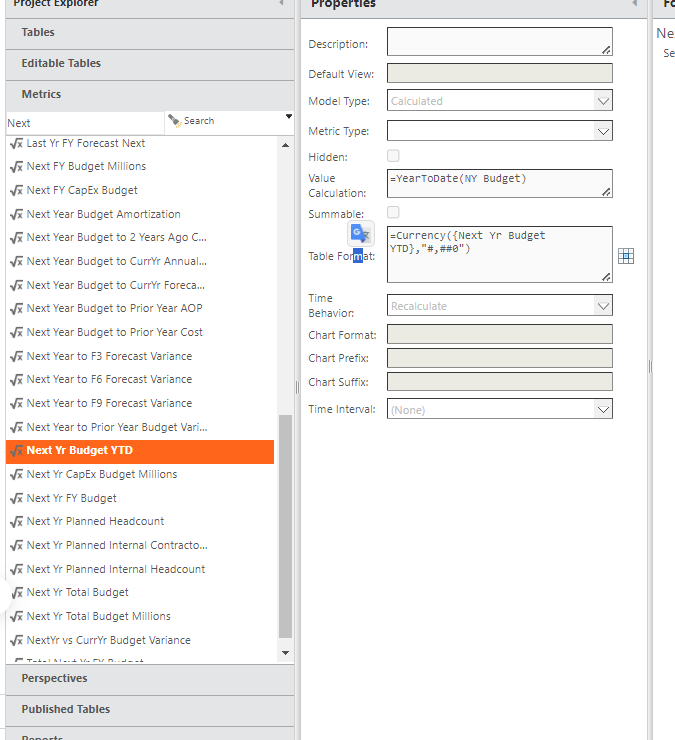This screenshot has width=675, height=740.
Task: Click the Search flashlight icon
Action: (x=174, y=121)
